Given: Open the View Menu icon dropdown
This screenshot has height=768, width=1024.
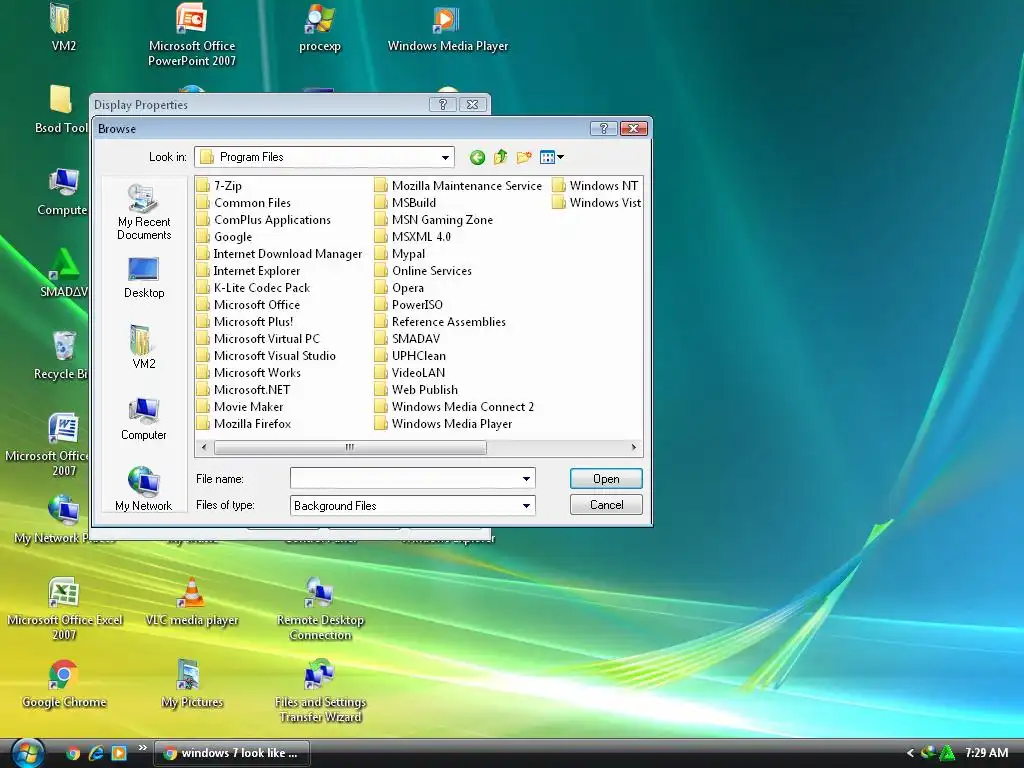Looking at the screenshot, I should [x=552, y=157].
